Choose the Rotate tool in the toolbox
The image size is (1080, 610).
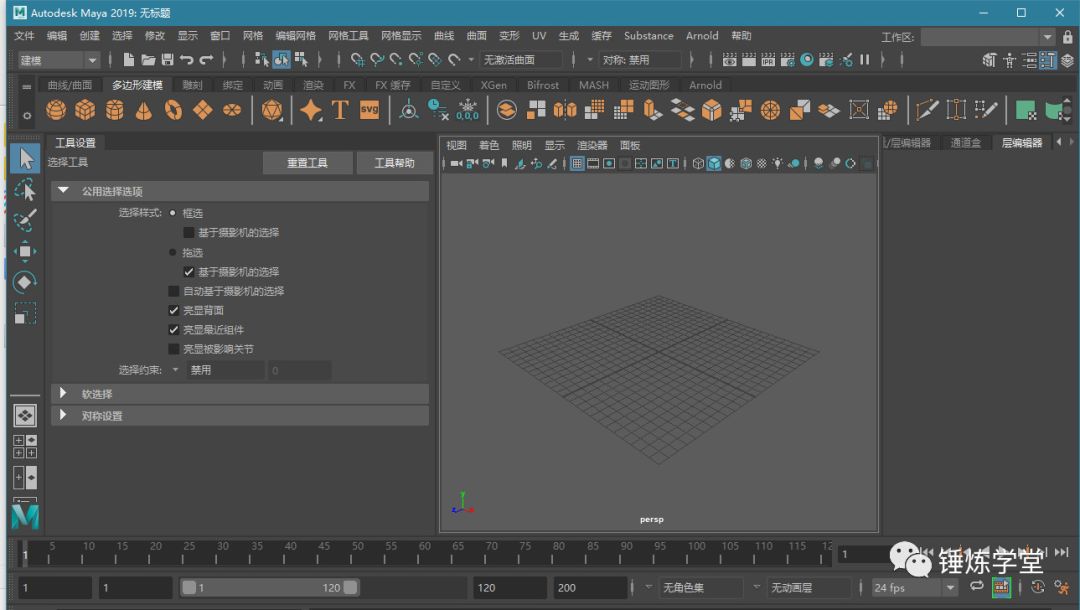point(26,283)
